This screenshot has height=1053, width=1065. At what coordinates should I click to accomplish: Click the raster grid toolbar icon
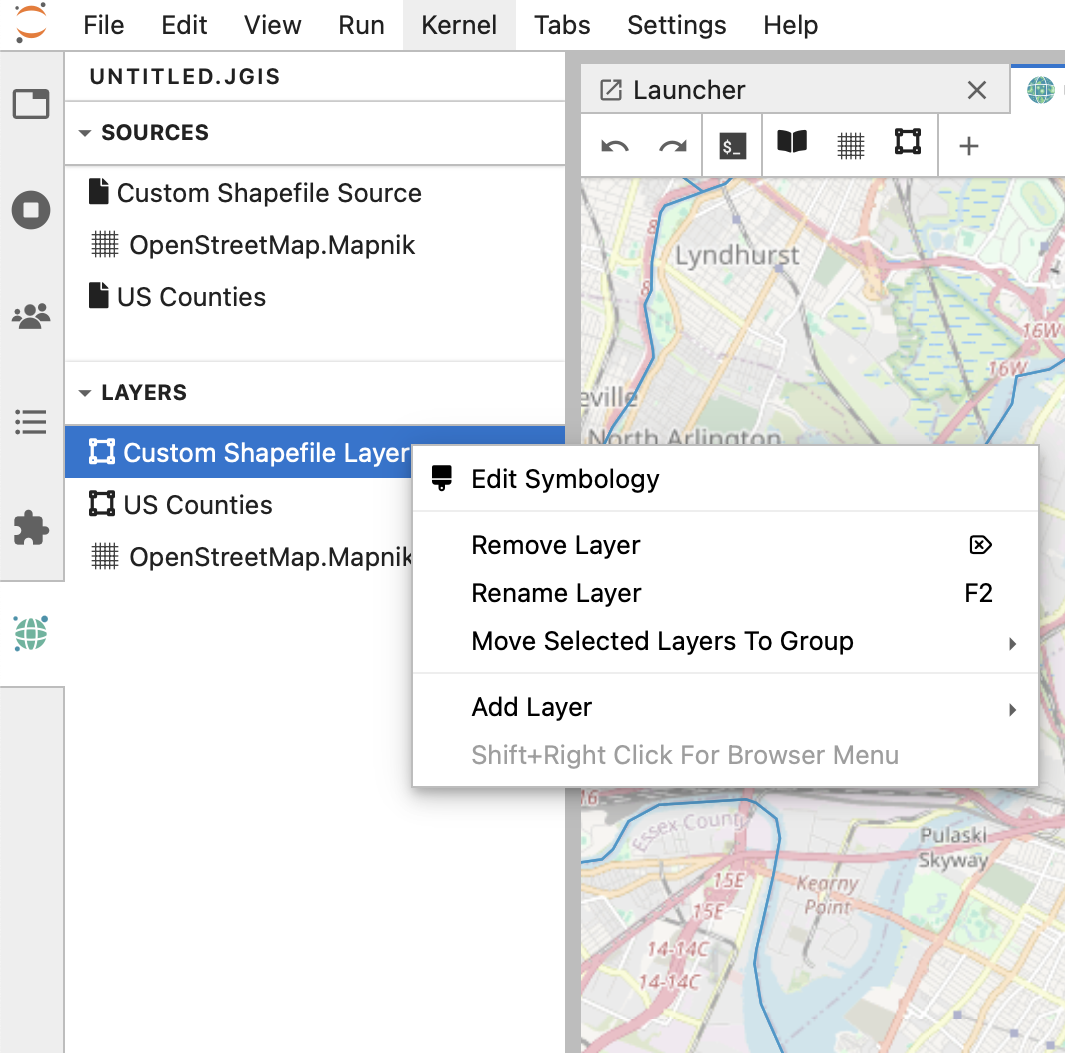point(850,146)
